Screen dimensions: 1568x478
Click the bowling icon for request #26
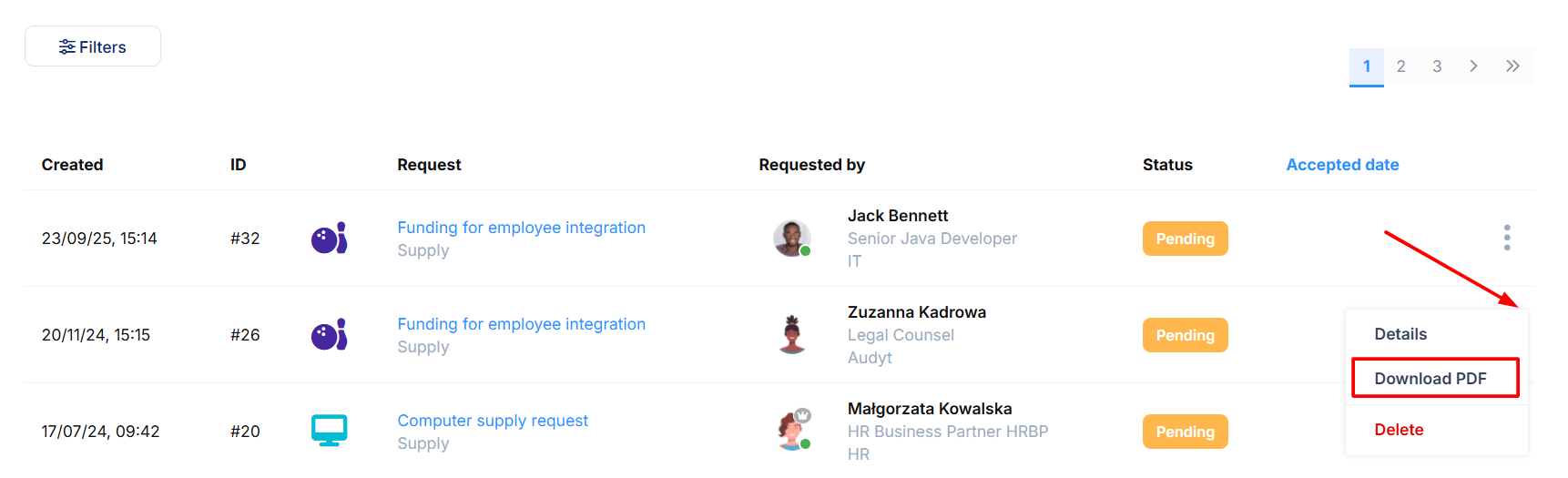329,335
